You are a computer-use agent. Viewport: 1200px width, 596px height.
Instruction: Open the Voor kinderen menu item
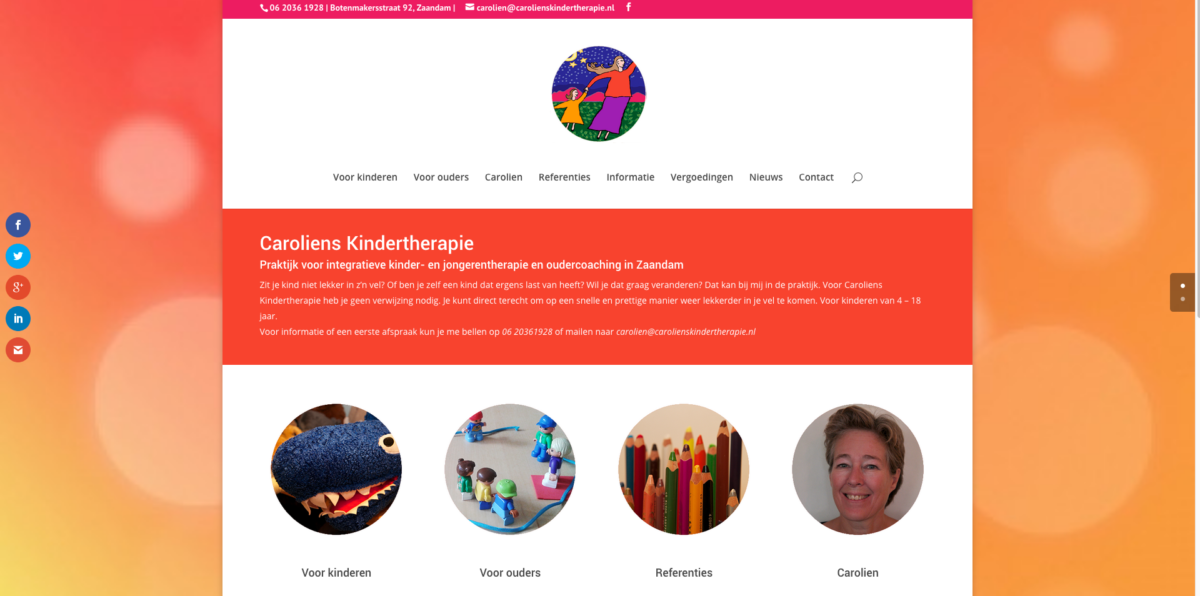click(x=365, y=177)
